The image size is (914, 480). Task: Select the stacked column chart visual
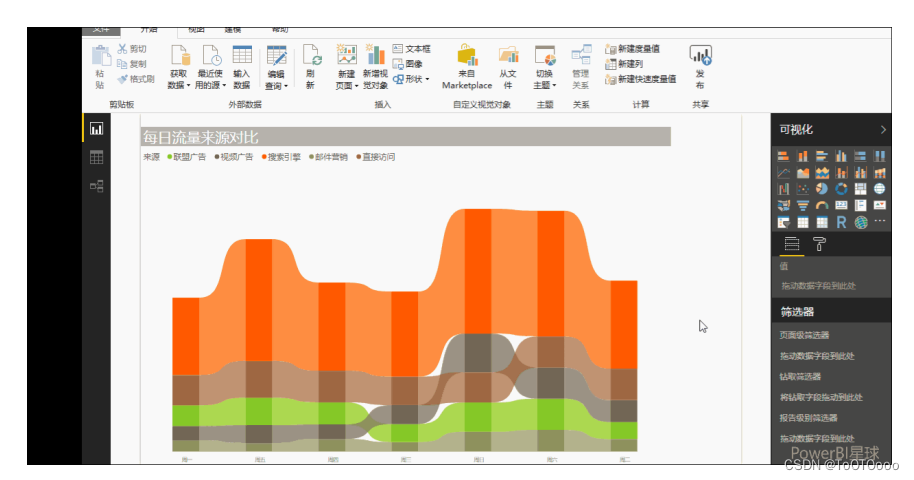(x=803, y=156)
